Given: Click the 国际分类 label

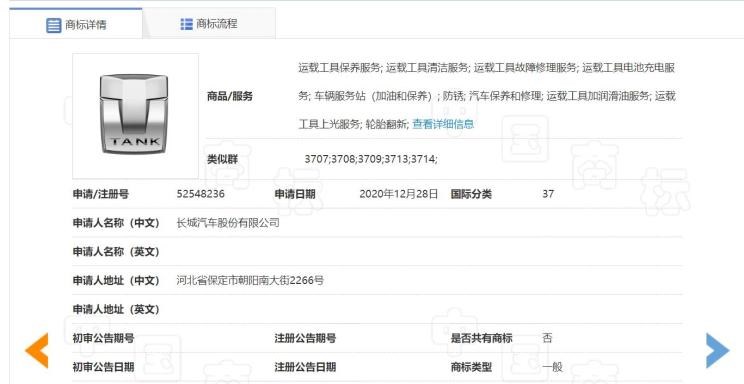Looking at the screenshot, I should click(471, 194).
